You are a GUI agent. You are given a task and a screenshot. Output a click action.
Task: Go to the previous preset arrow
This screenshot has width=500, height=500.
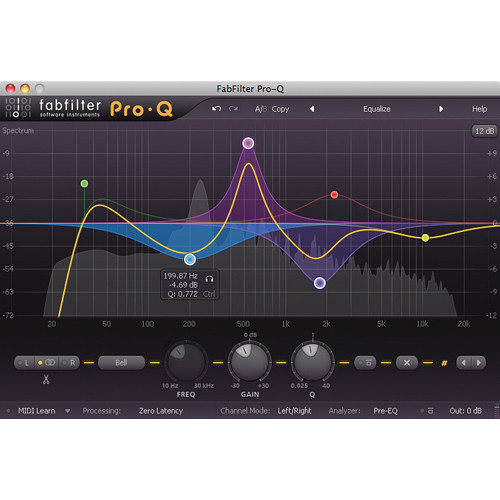pyautogui.click(x=312, y=109)
